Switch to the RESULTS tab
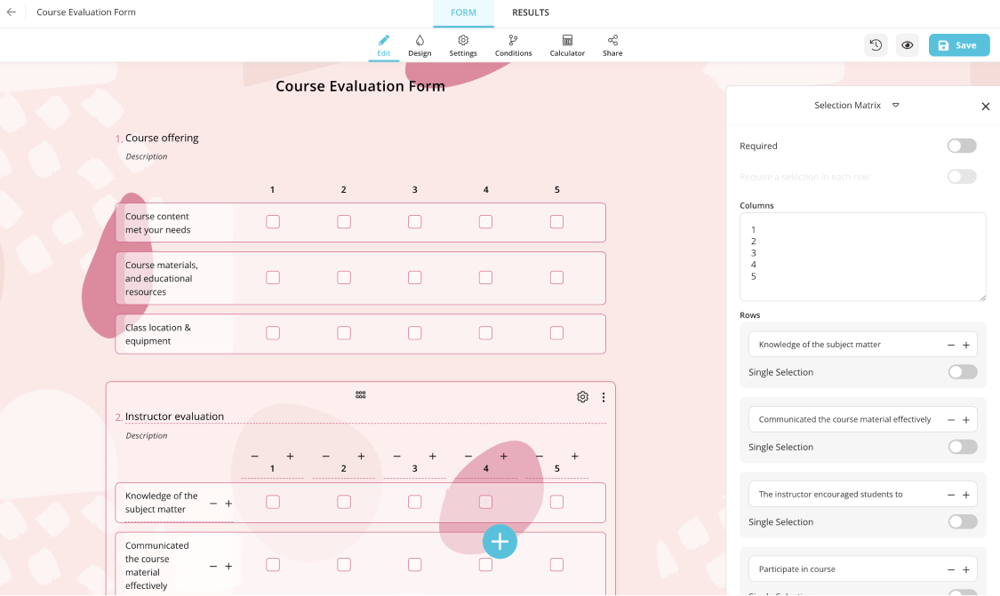1000x596 pixels. [x=530, y=13]
